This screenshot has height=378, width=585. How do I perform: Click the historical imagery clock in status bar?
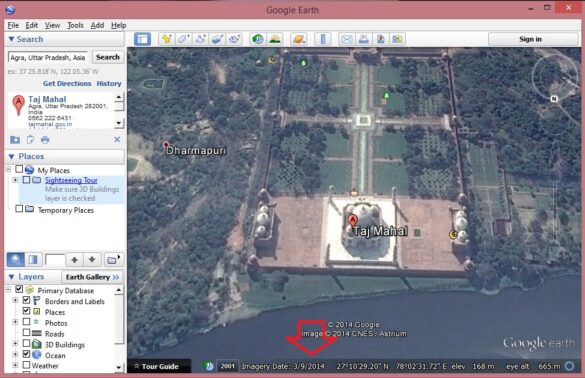209,366
